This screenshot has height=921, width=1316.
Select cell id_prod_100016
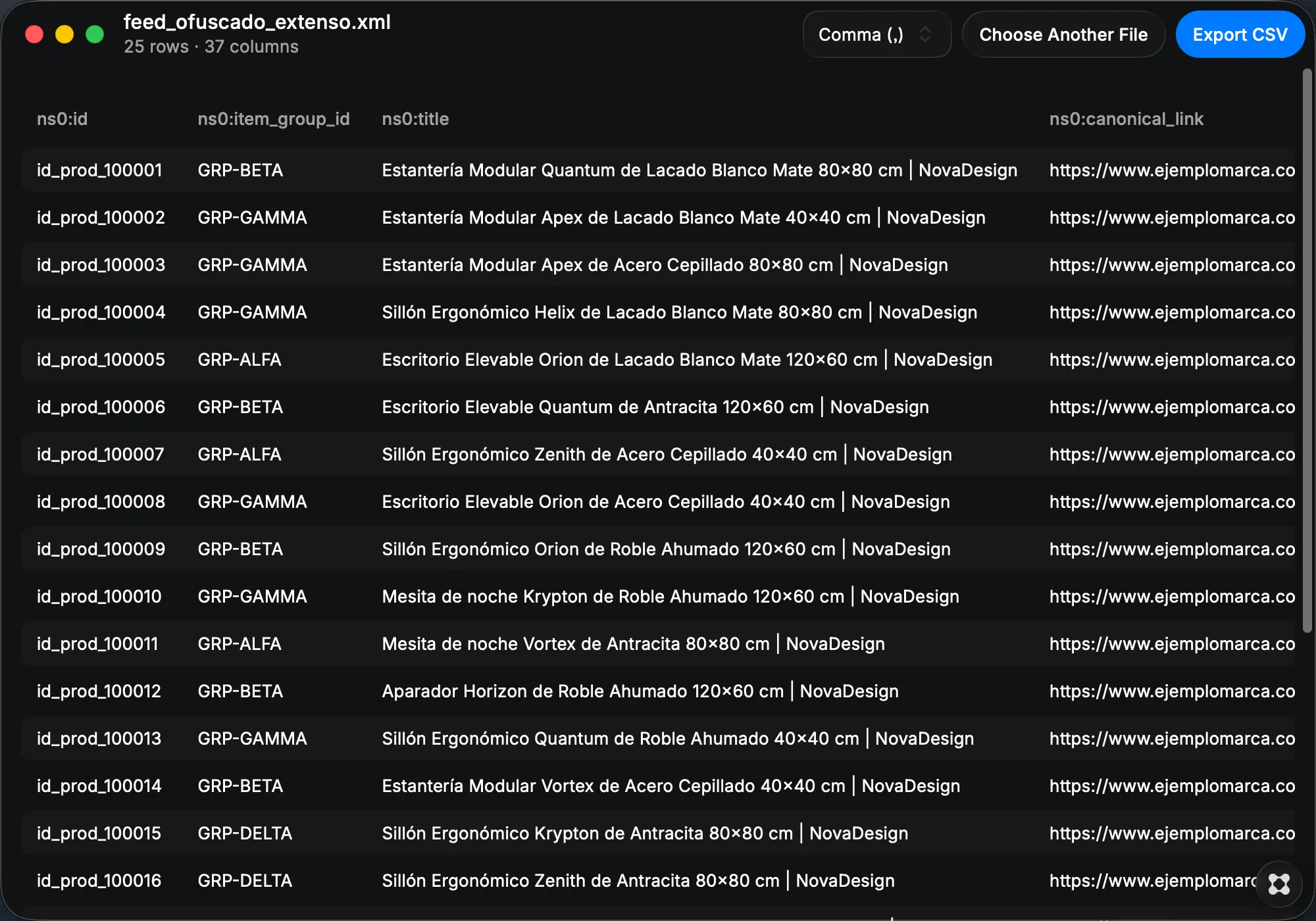99,881
